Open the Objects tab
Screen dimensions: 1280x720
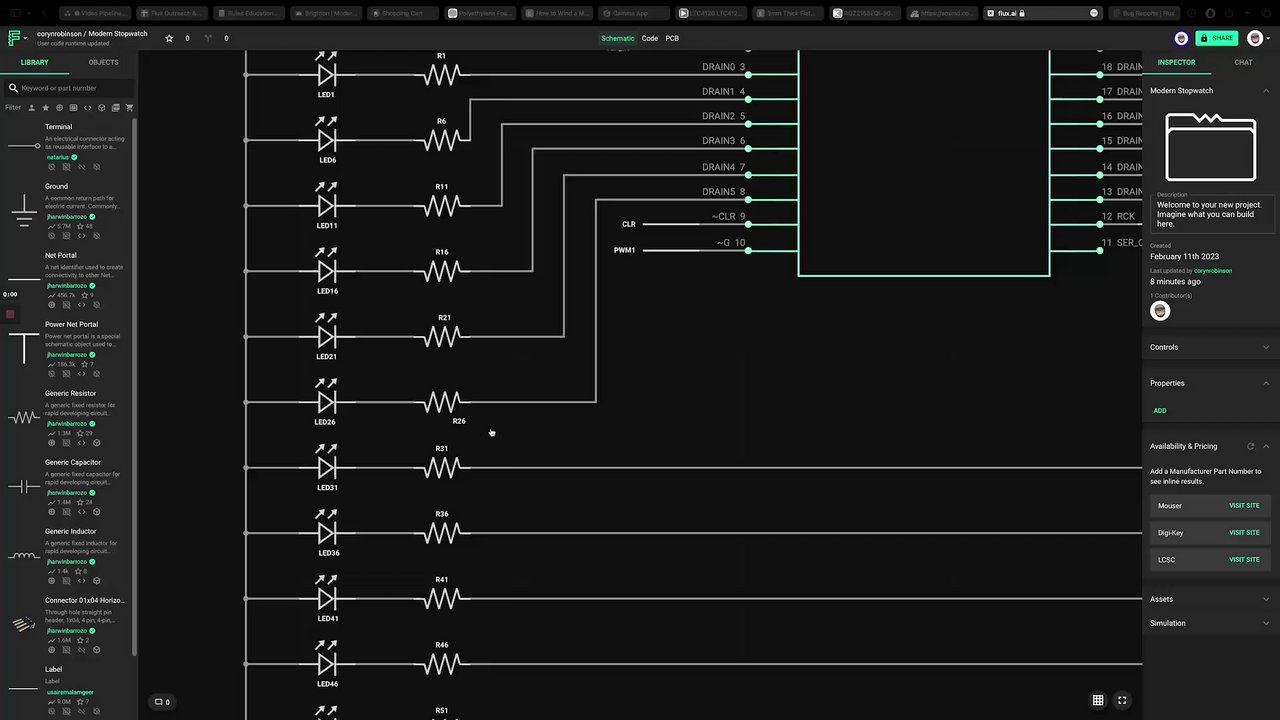(103, 62)
